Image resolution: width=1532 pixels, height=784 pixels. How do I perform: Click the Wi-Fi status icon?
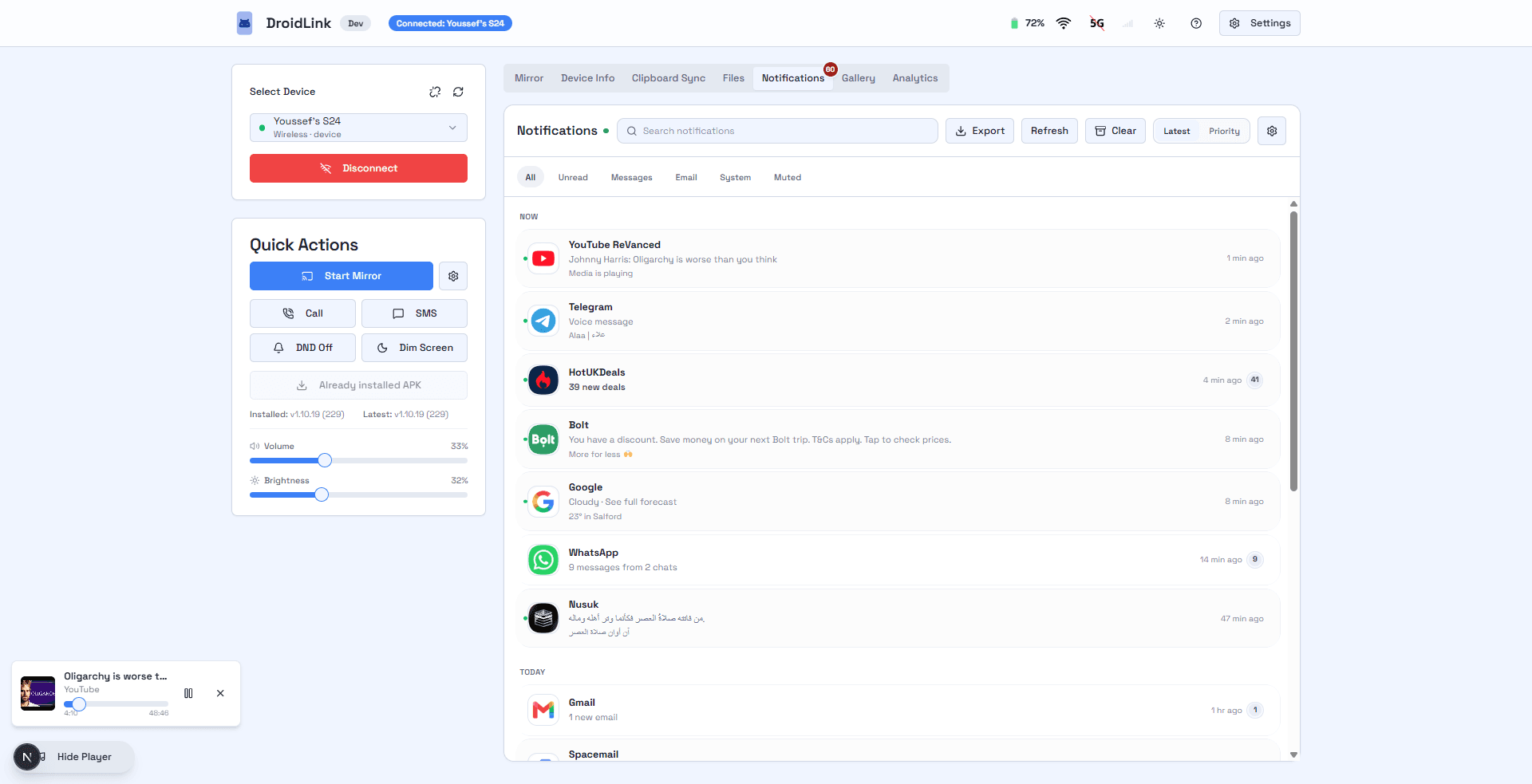tap(1064, 23)
